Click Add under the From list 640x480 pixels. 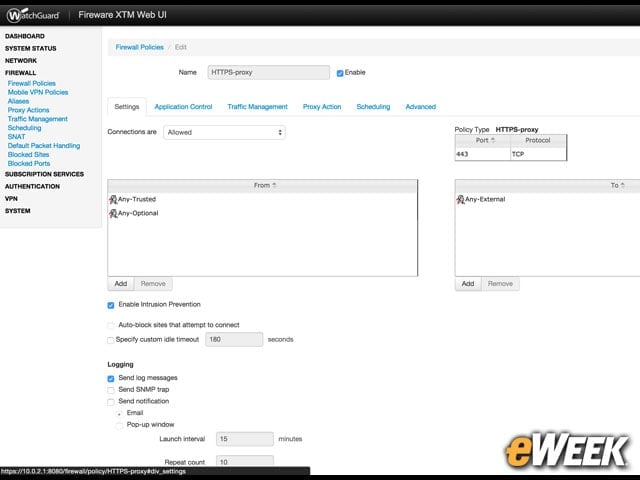pos(121,284)
